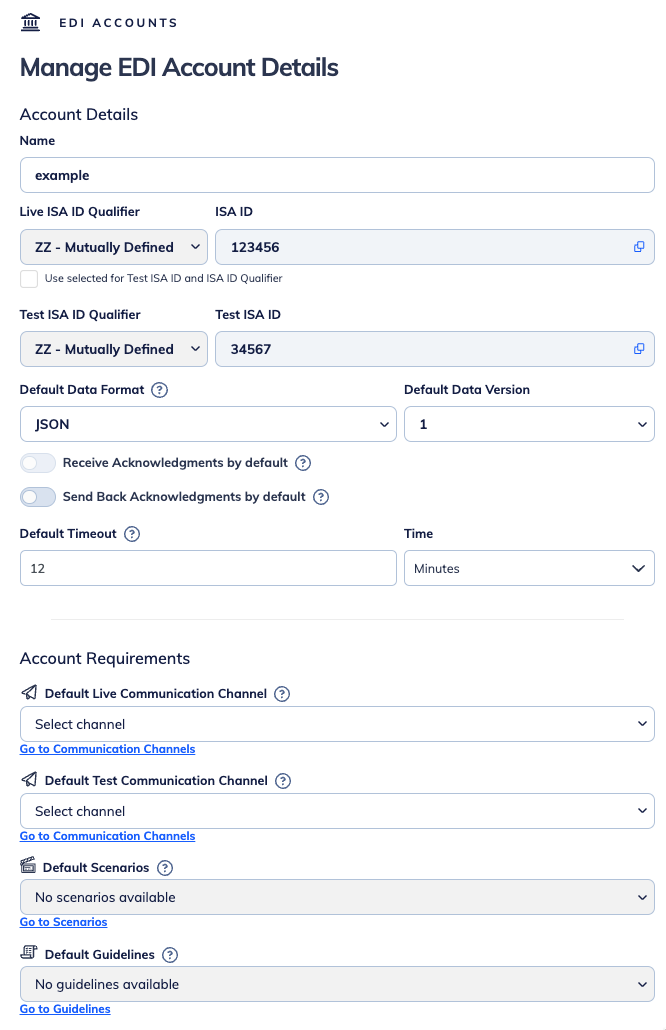The width and height of the screenshot is (666, 1030).
Task: Click the Manage EDI Account Details heading
Action: [179, 68]
